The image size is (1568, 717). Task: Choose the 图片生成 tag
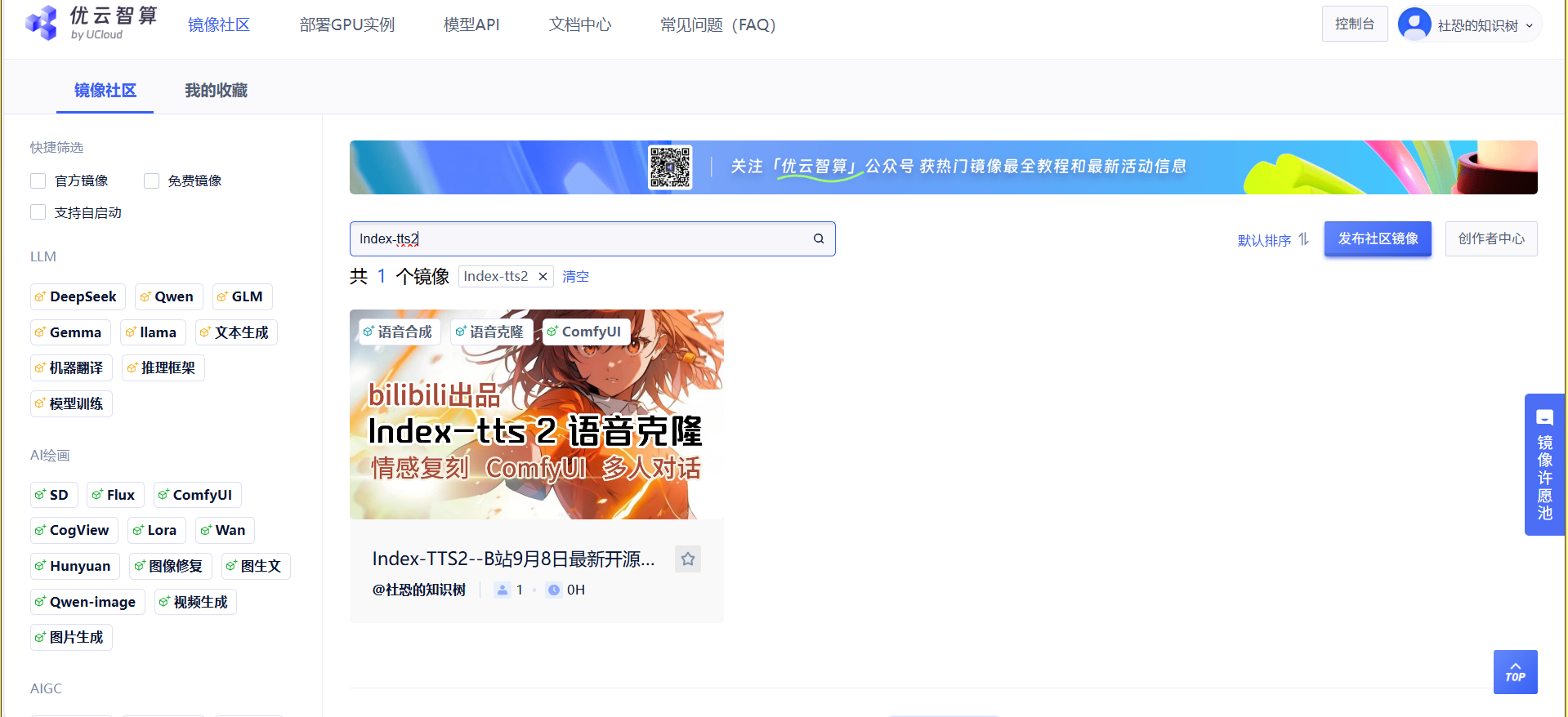(x=71, y=637)
